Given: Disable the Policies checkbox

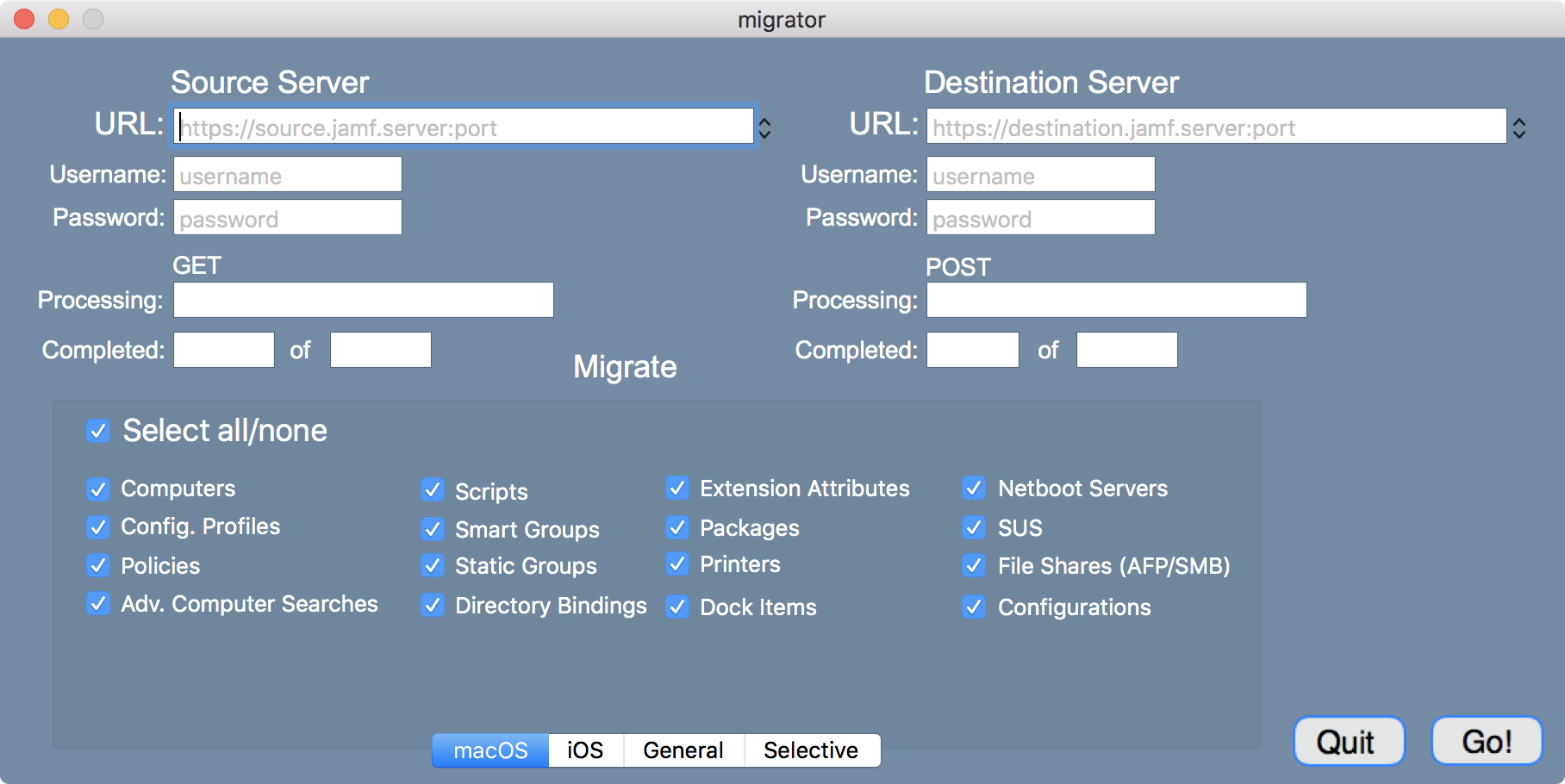Looking at the screenshot, I should tap(98, 566).
